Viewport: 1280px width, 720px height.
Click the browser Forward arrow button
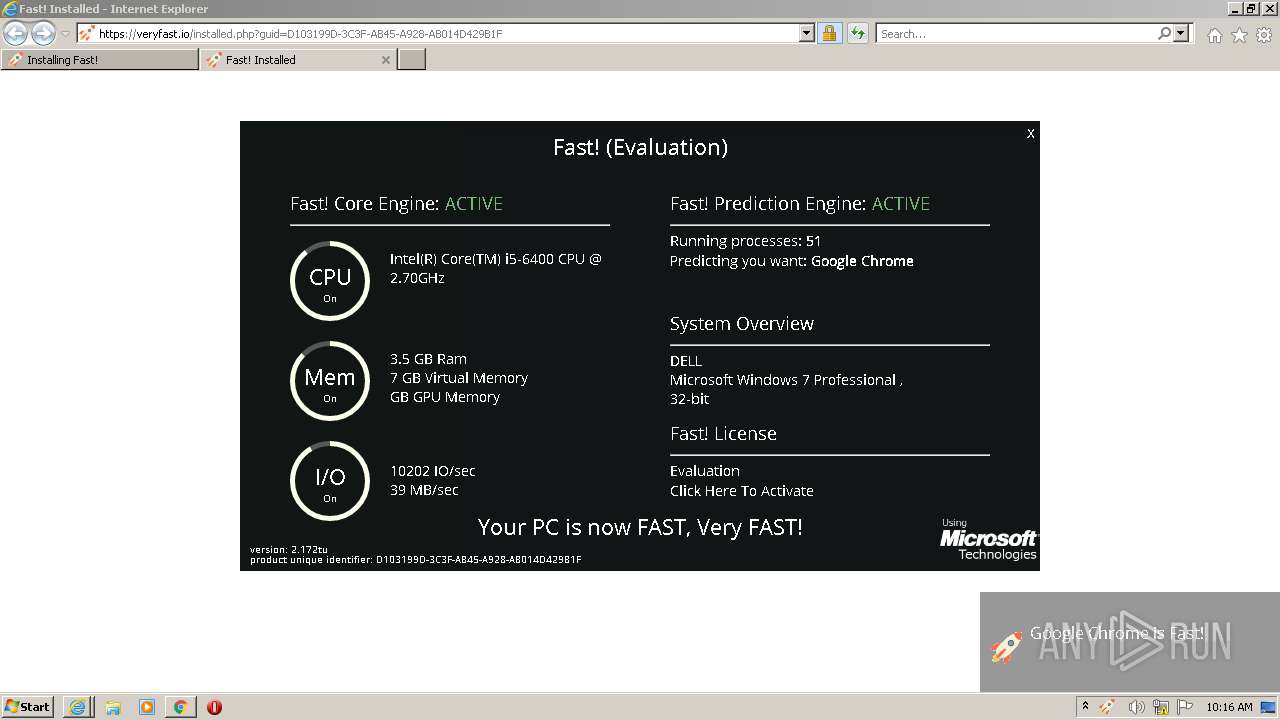(43, 33)
